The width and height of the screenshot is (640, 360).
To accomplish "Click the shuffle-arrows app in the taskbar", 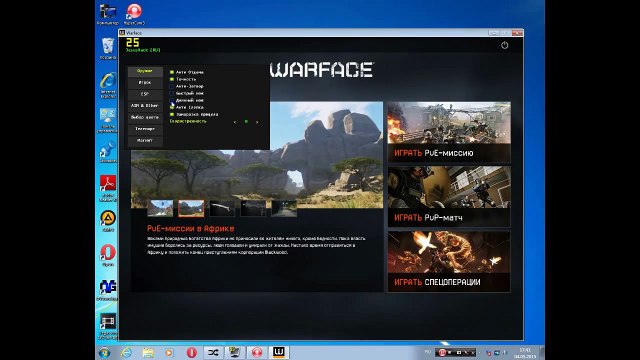I will pos(213,352).
